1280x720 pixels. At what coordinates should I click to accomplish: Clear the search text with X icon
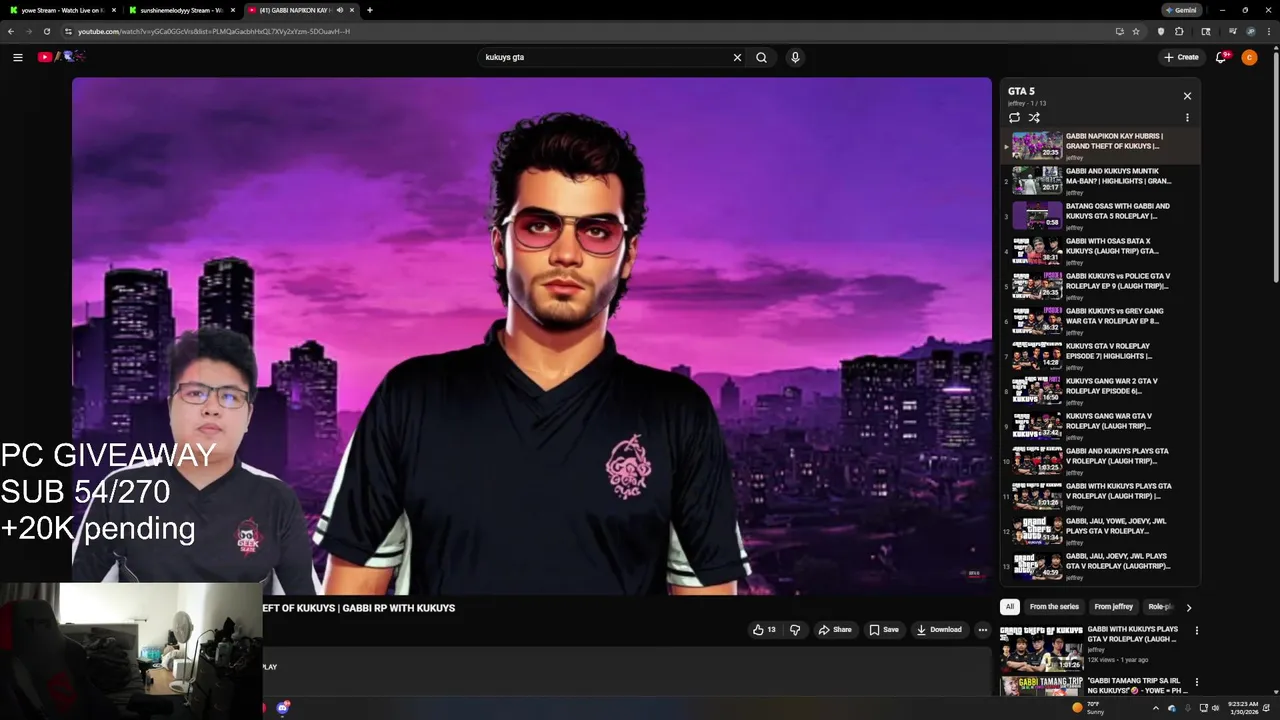tap(737, 57)
